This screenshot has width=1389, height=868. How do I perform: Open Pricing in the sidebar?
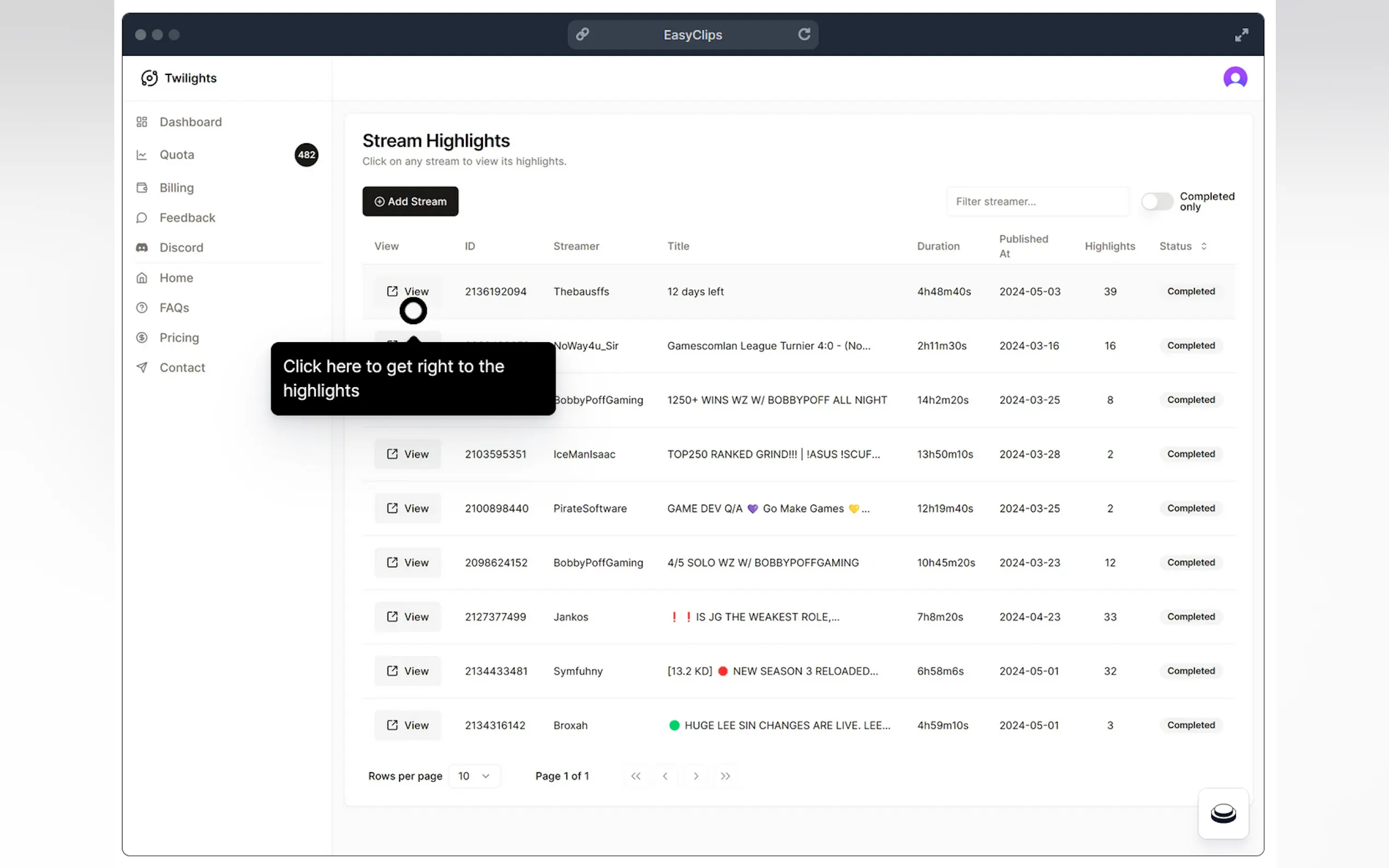tap(179, 338)
